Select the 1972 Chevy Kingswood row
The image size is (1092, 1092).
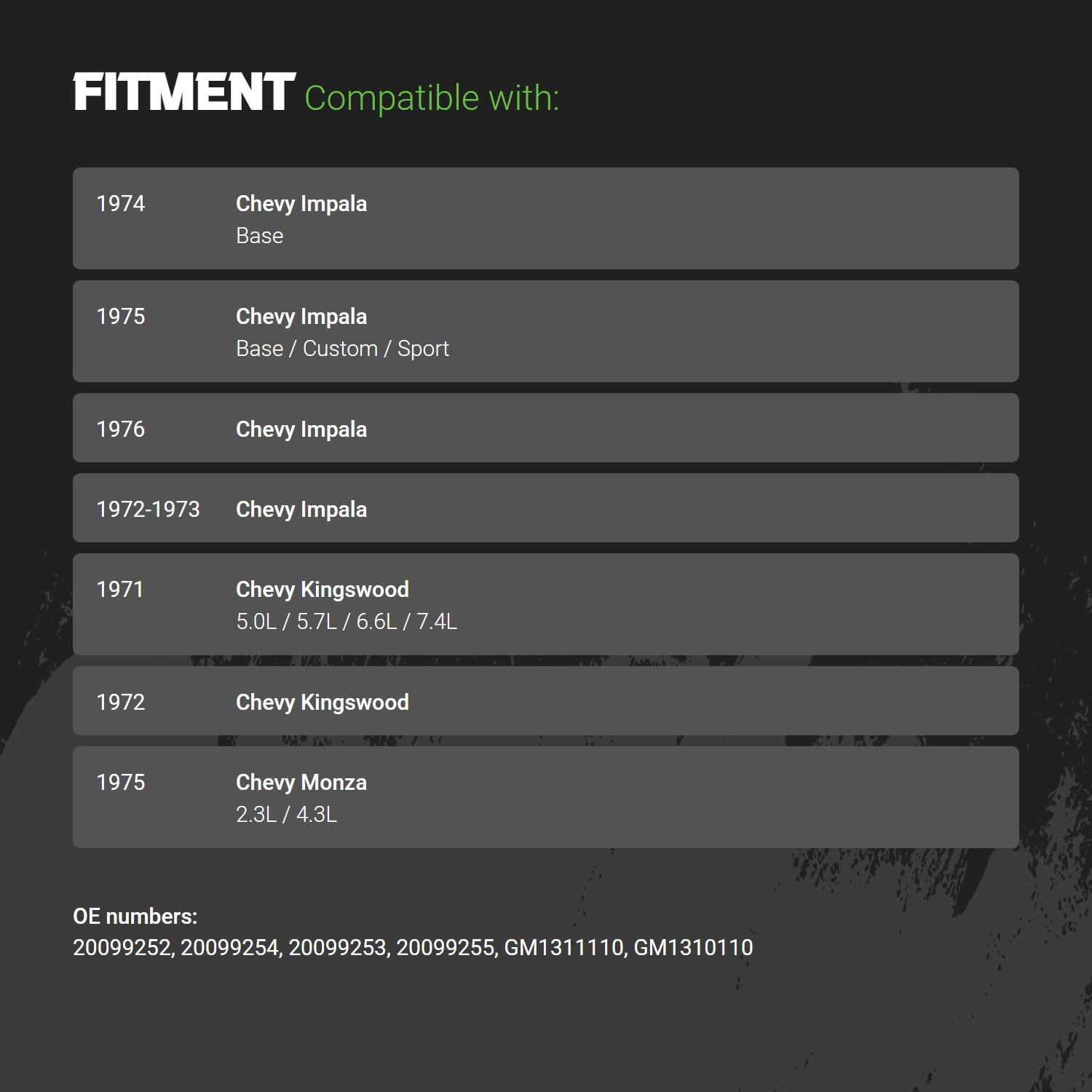point(546,701)
